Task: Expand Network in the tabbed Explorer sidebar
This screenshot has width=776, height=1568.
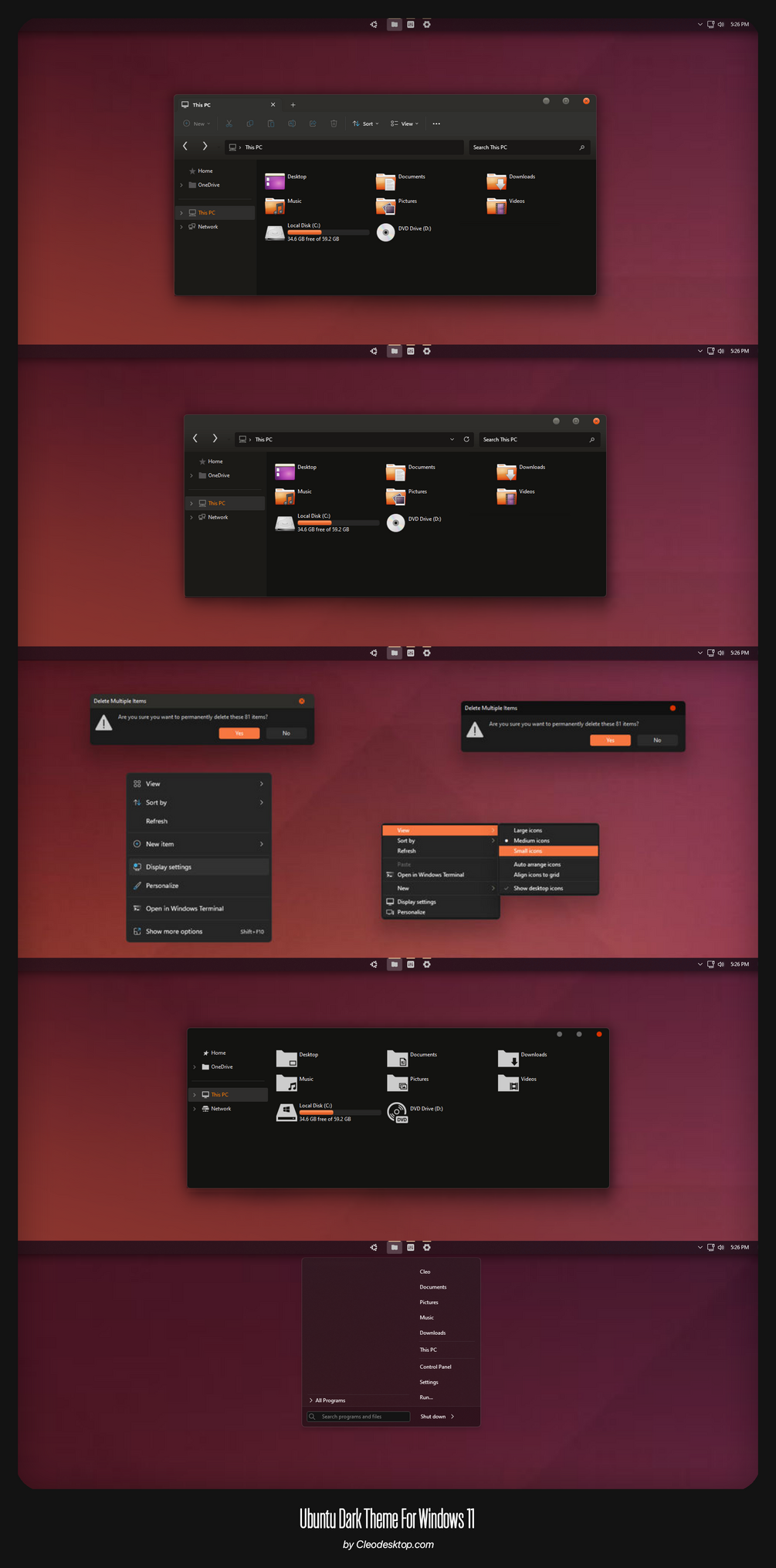Action: [181, 227]
